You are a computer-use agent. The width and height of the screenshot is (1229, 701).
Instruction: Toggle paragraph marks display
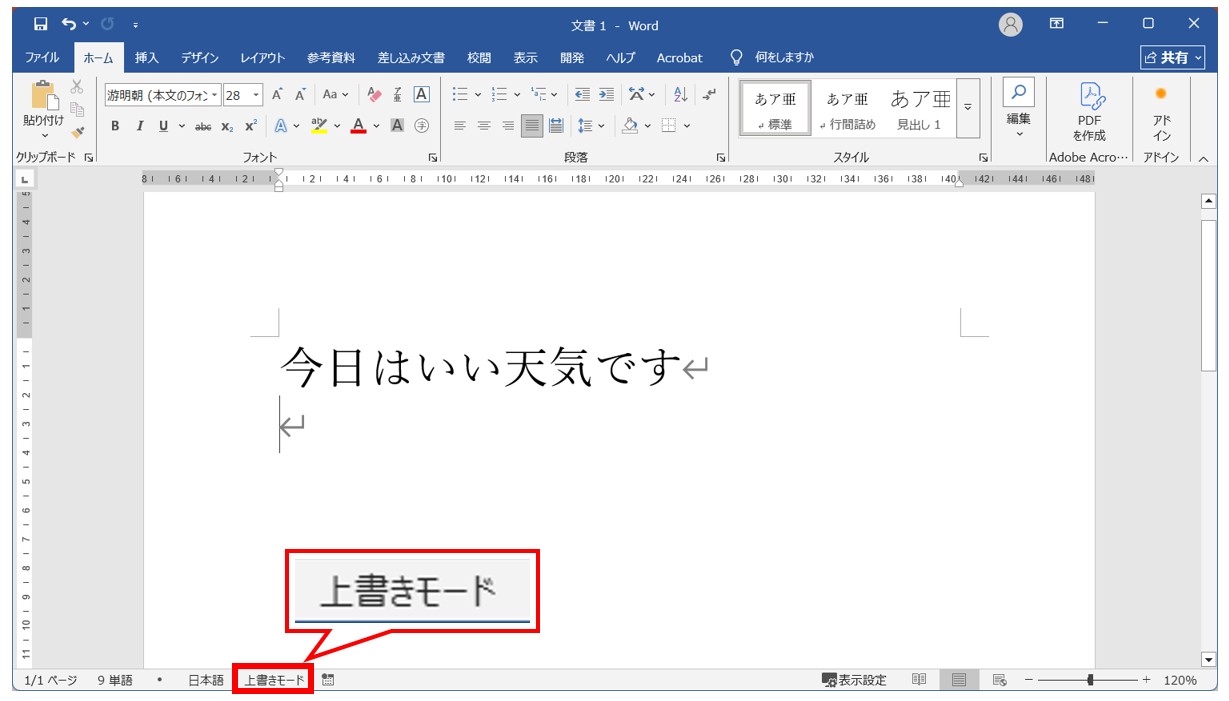[x=709, y=95]
